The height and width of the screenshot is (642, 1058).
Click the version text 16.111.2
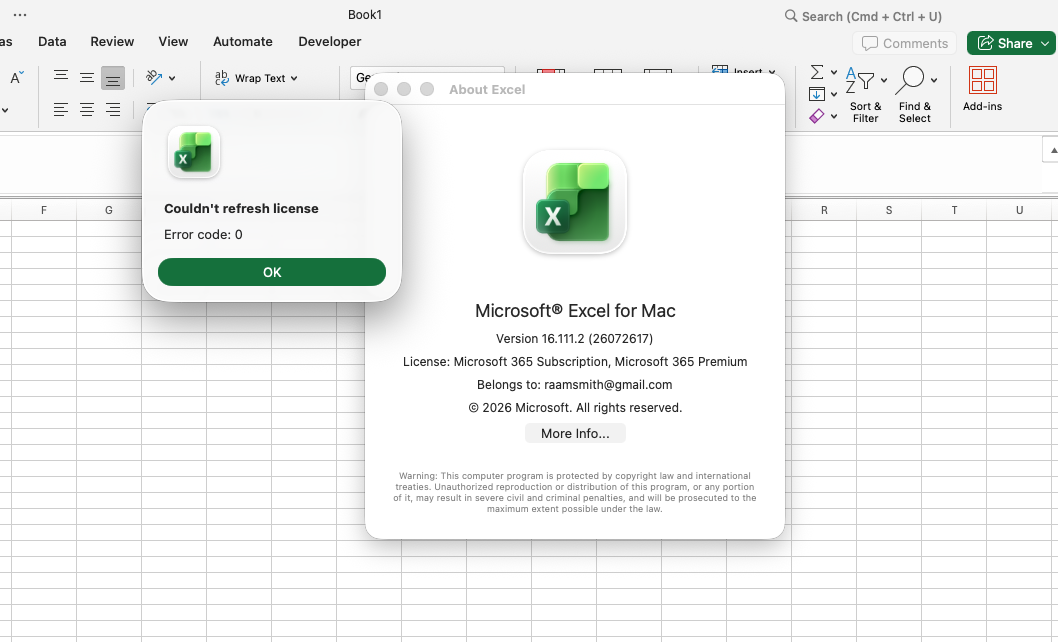pos(574,338)
